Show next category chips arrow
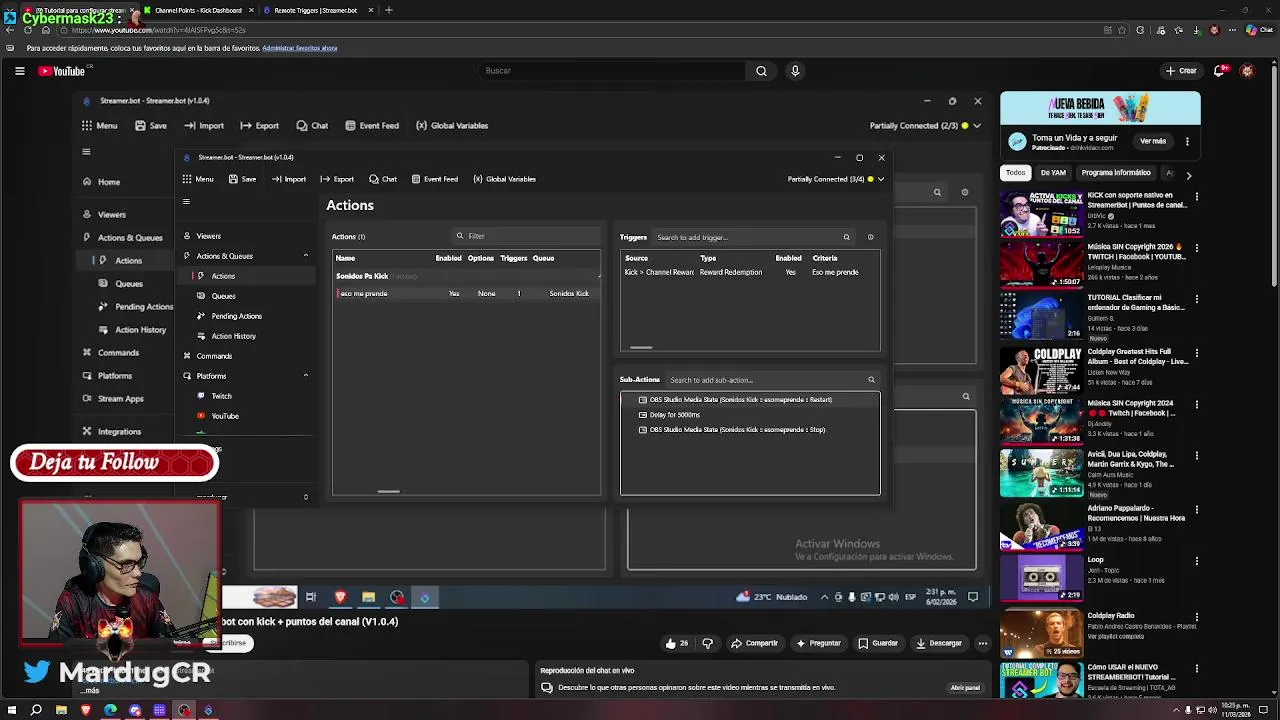The height and width of the screenshot is (720, 1280). tap(1188, 174)
